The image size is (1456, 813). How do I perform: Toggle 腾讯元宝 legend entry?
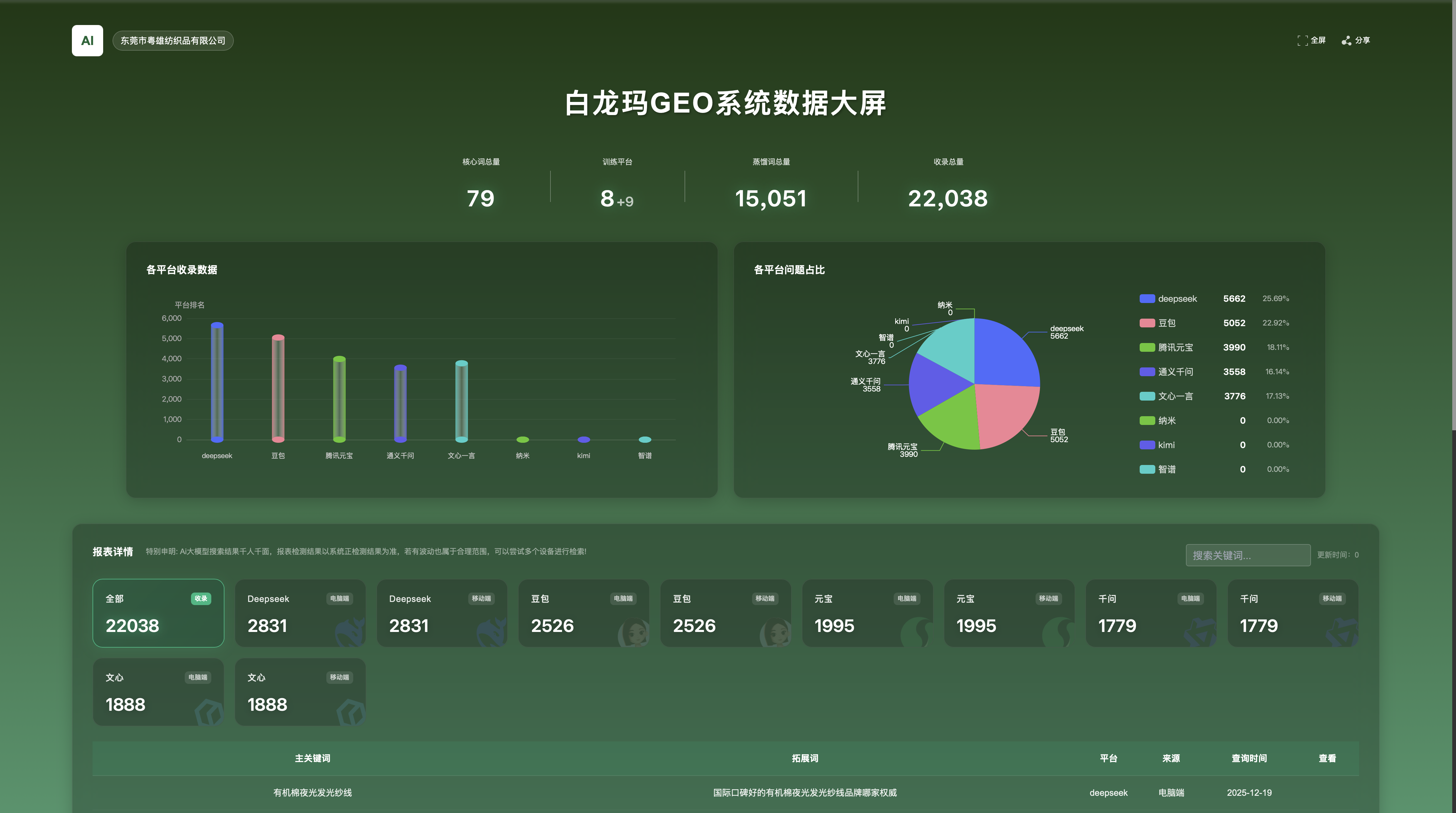point(1166,347)
